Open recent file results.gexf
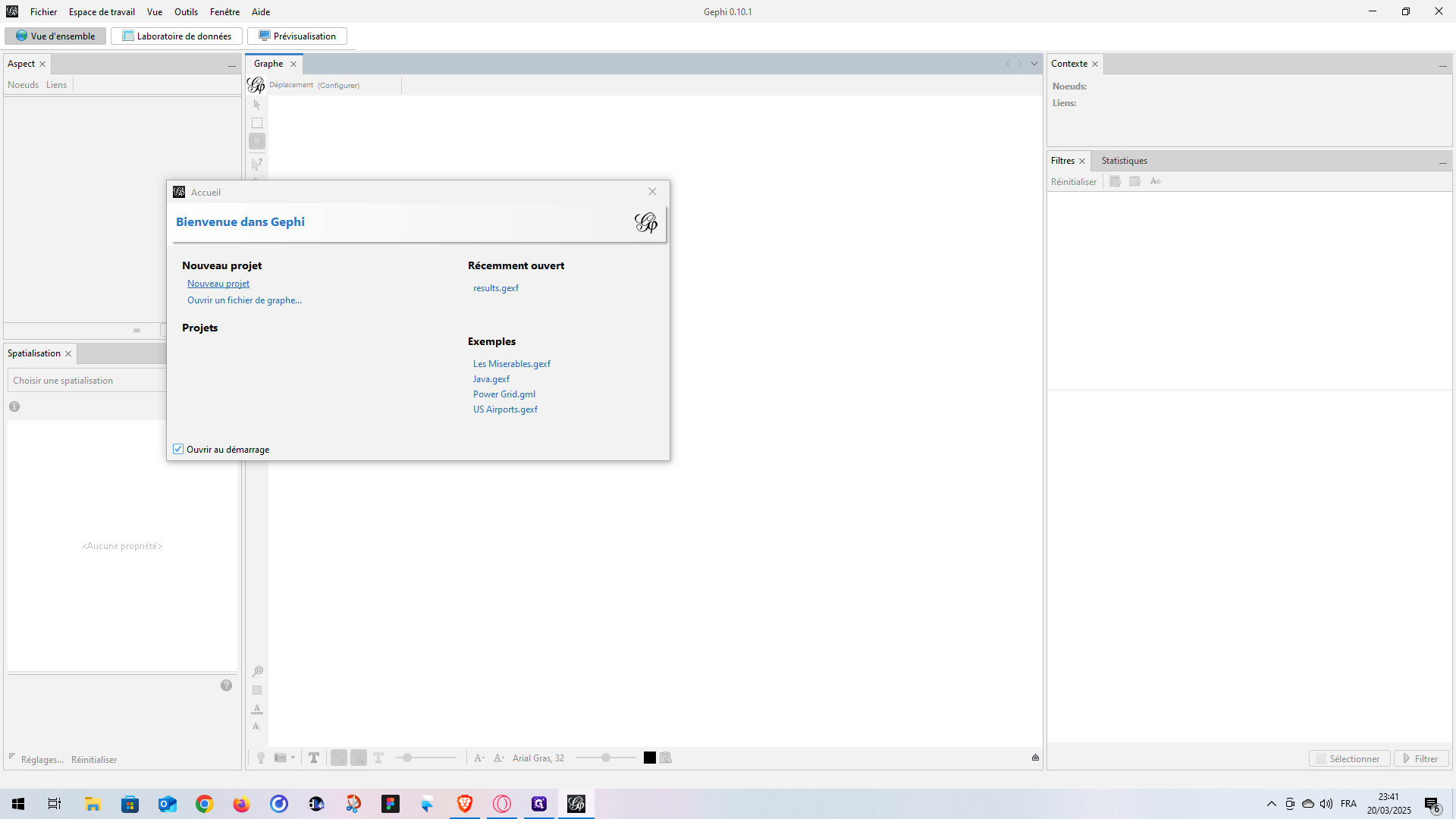Viewport: 1456px width, 819px height. [x=496, y=288]
